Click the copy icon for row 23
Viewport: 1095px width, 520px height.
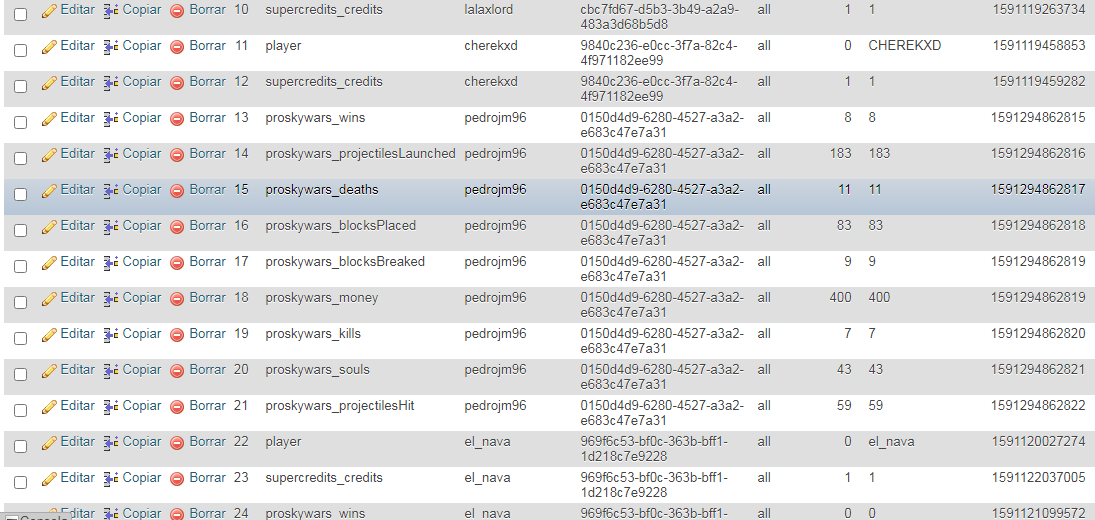[x=111, y=478]
